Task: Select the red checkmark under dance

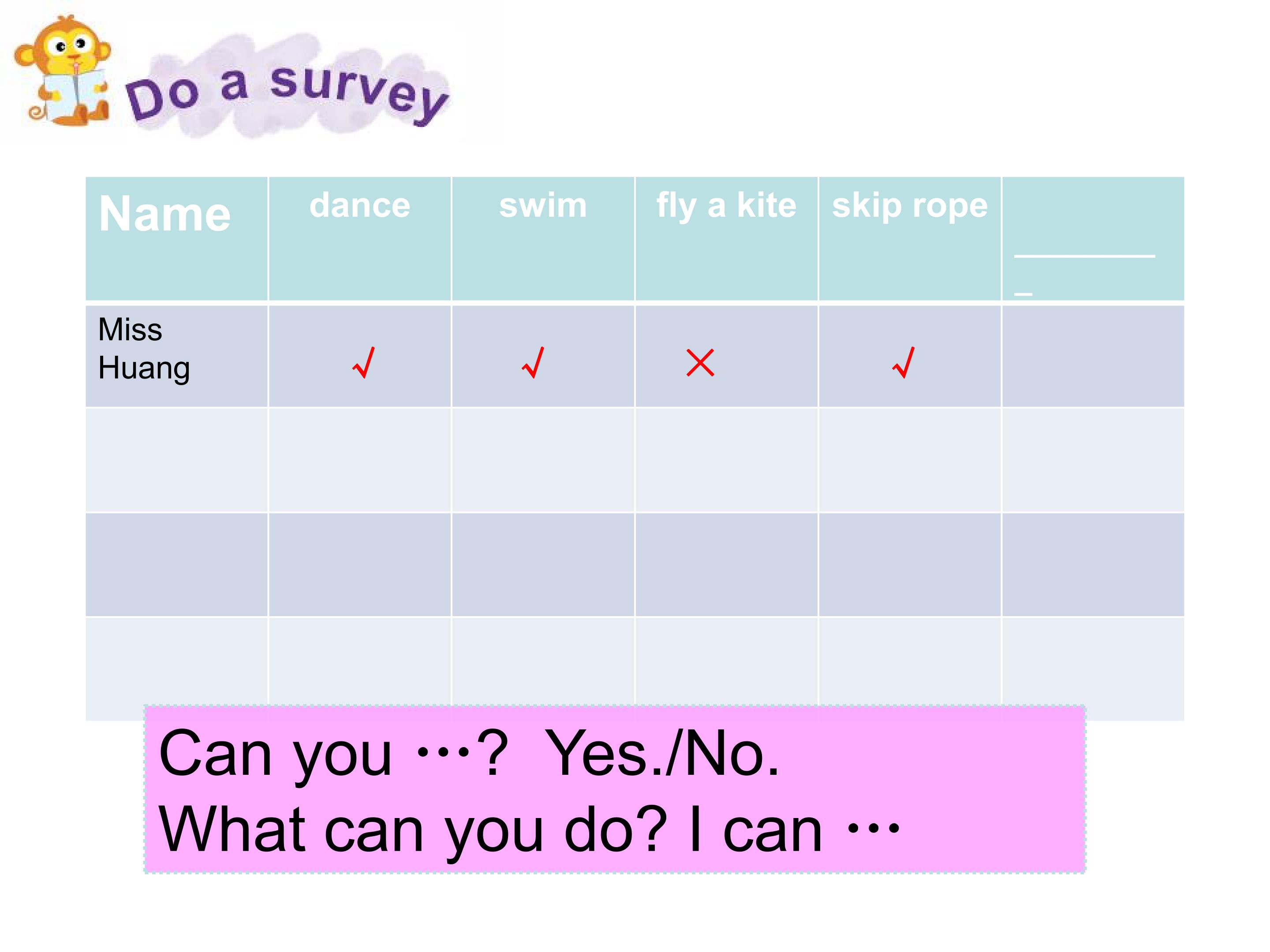Action: (363, 363)
